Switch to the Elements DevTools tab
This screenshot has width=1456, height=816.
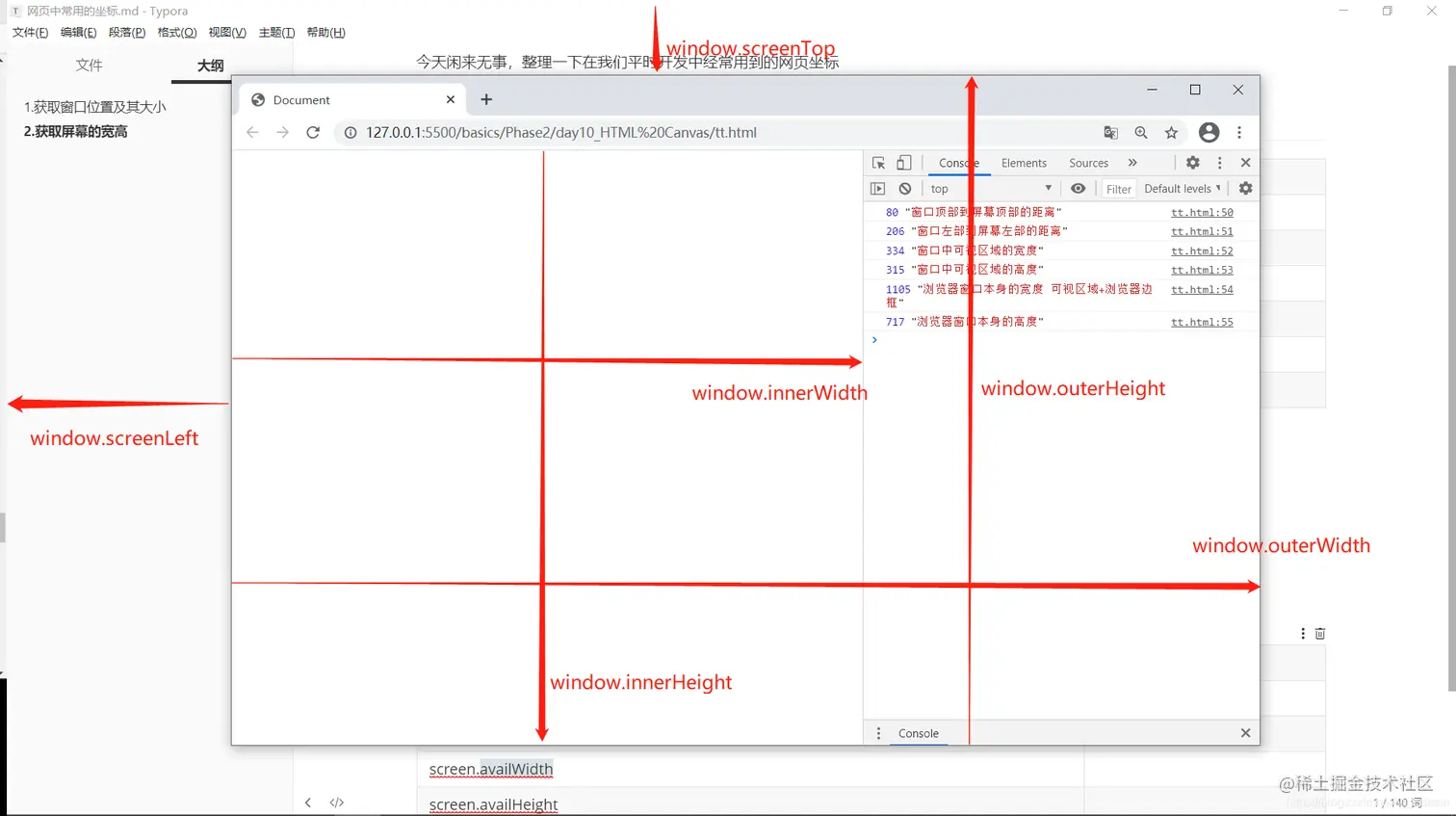[x=1024, y=163]
